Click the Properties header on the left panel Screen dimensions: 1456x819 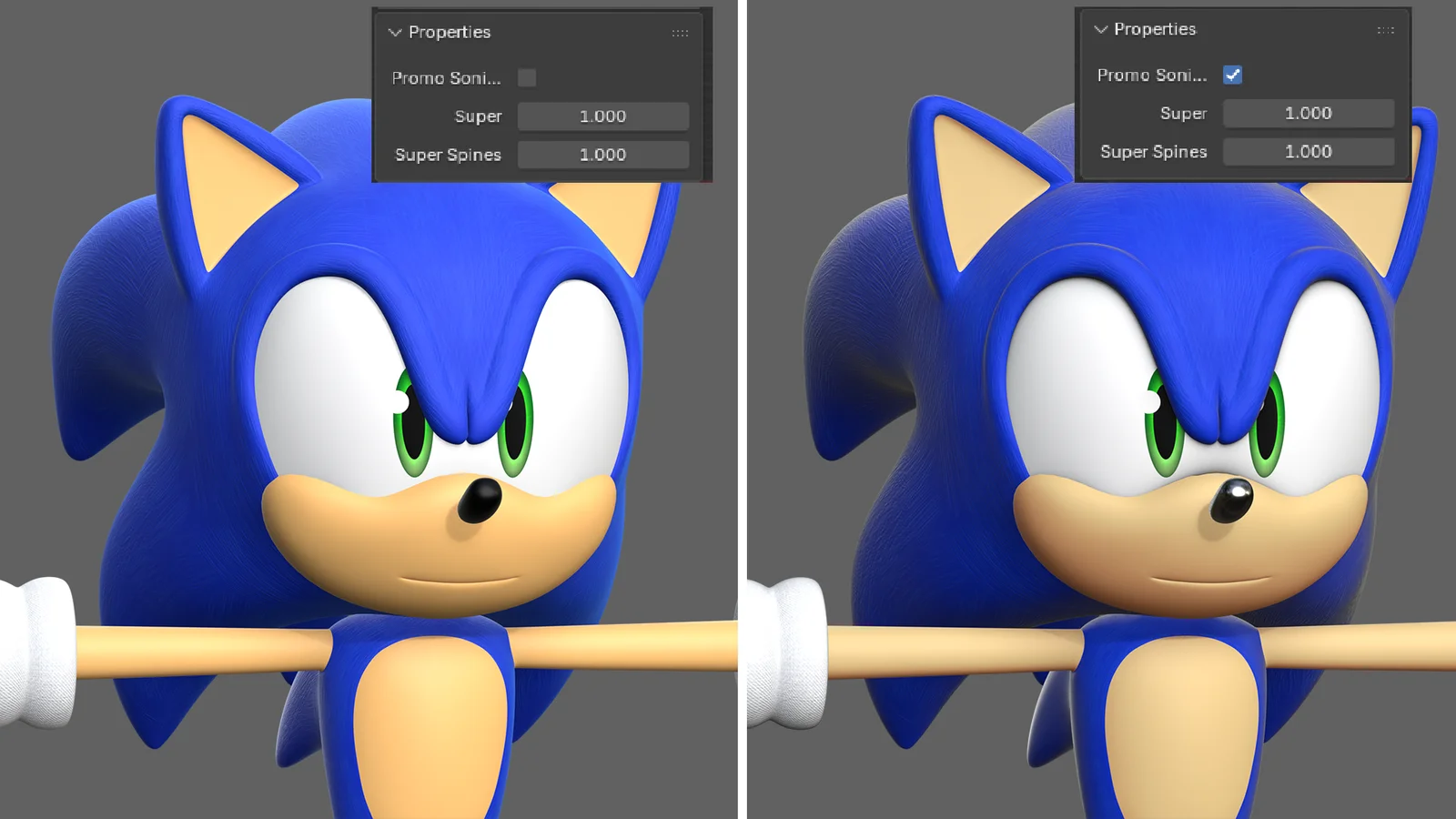click(x=451, y=32)
